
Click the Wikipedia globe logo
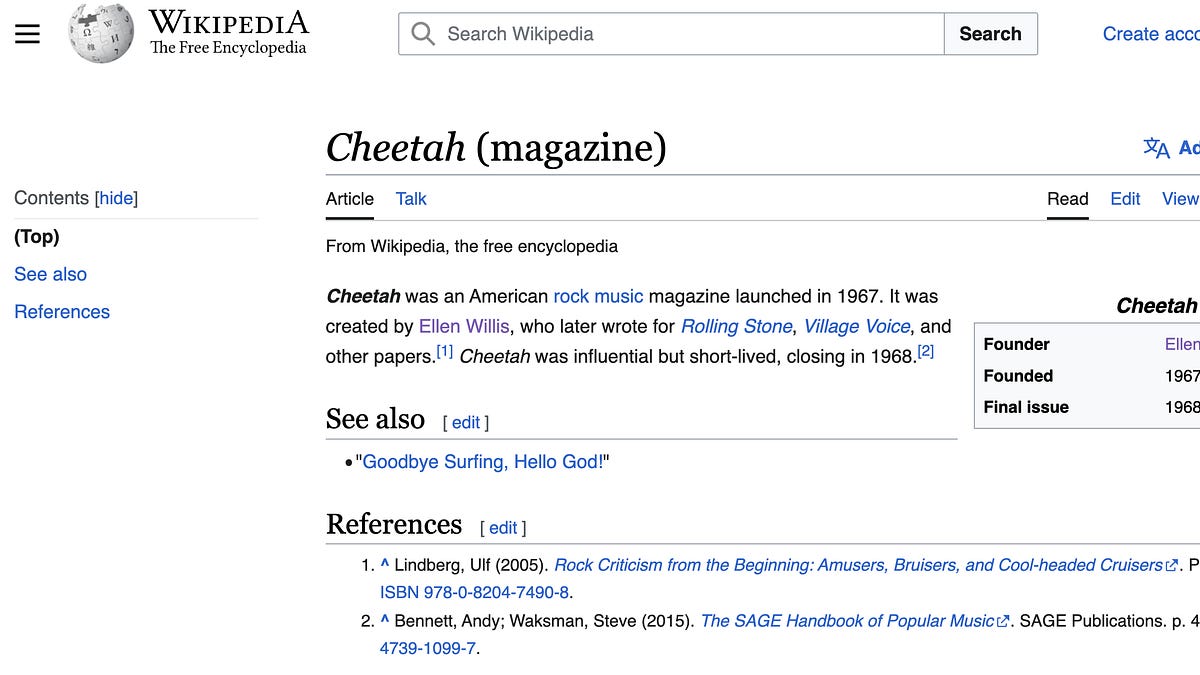(100, 33)
